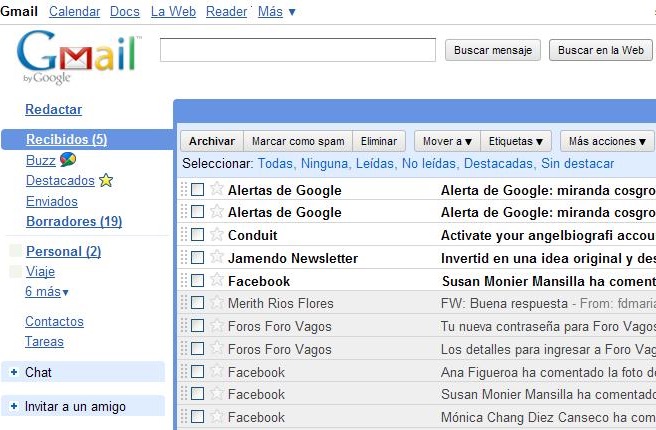Open the Destacados folder link
The image size is (656, 430).
click(x=60, y=181)
